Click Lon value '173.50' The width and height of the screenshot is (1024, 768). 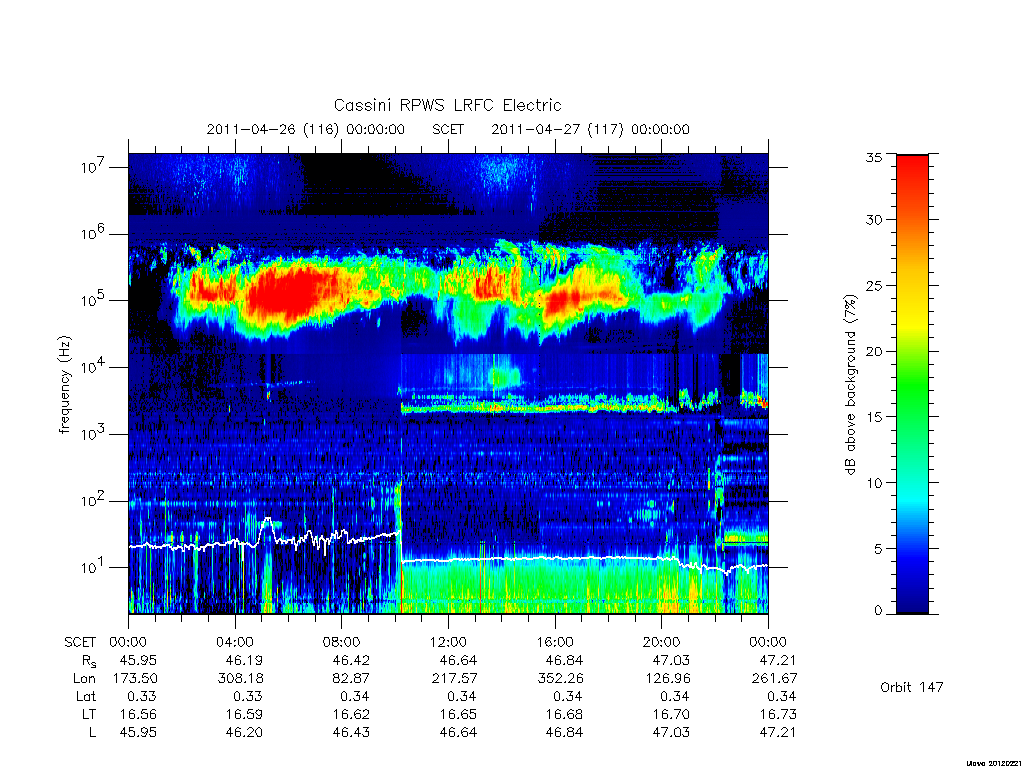coord(135,679)
